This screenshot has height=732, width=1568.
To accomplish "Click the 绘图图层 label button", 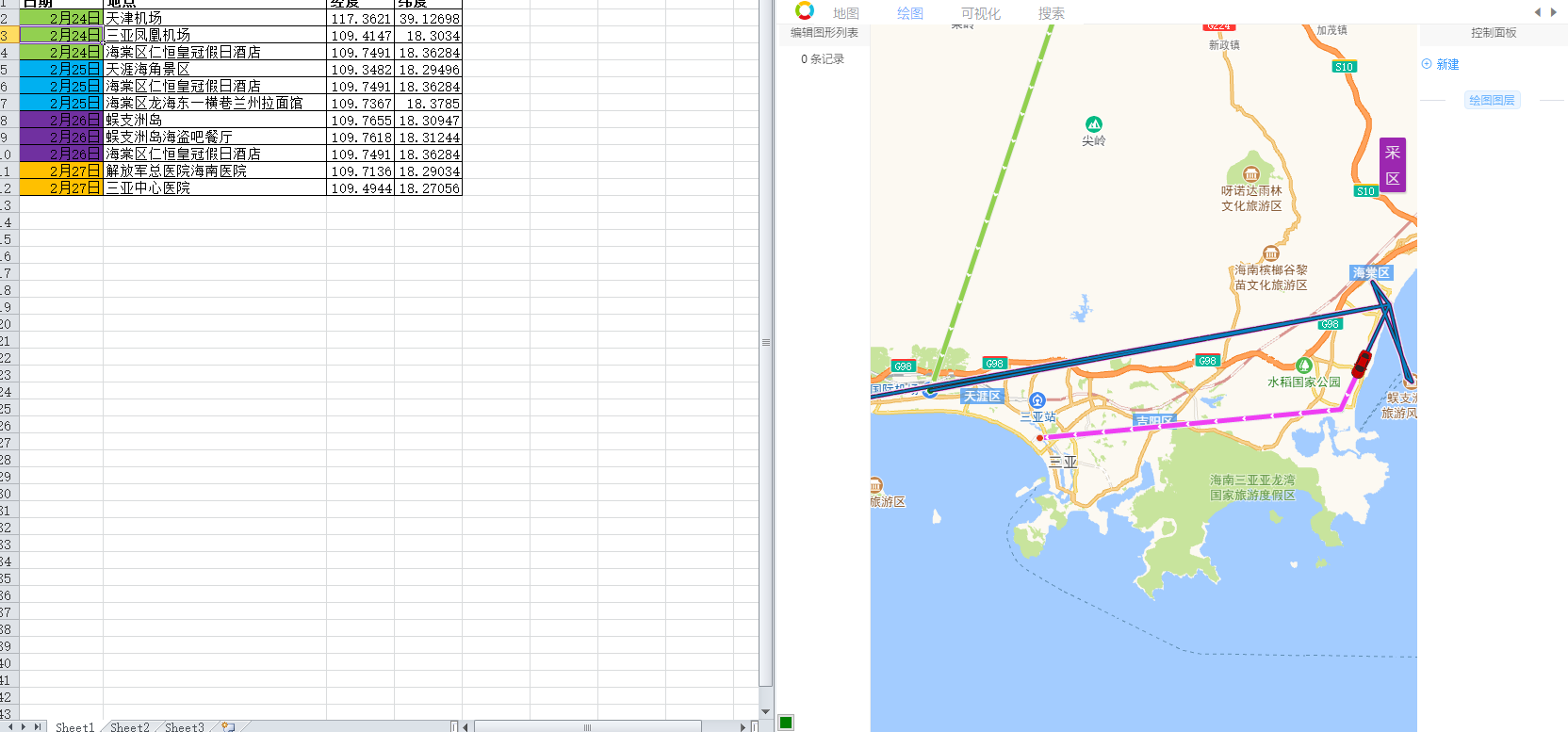I will (x=1492, y=100).
